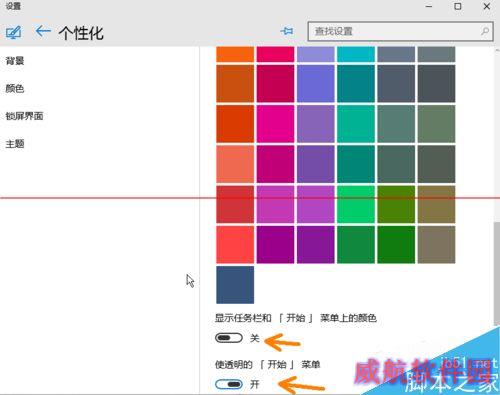Maximize the settings window

(x=458, y=6)
